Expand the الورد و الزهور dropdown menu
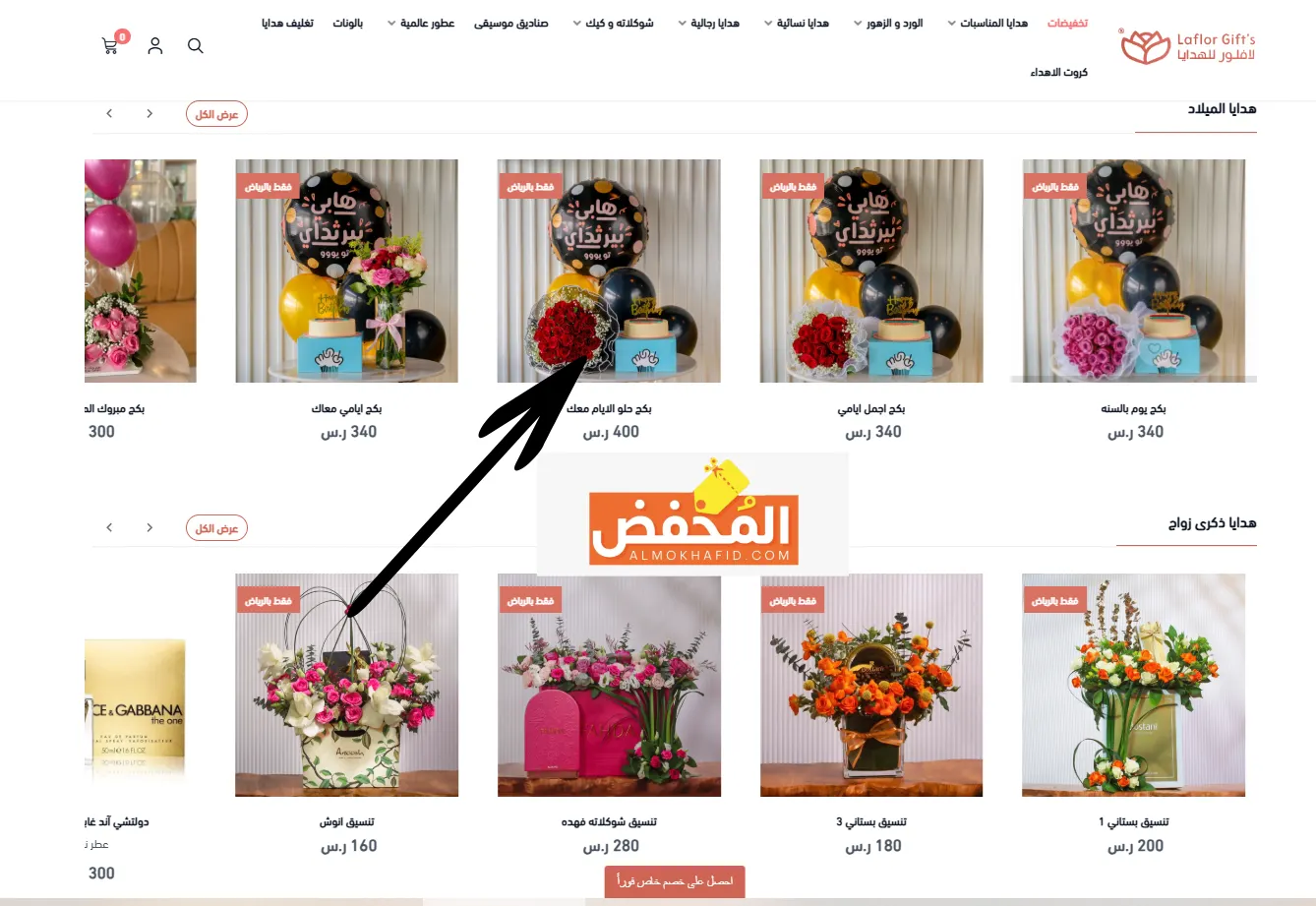Screen dimensions: 1316x906 pyautogui.click(x=888, y=23)
